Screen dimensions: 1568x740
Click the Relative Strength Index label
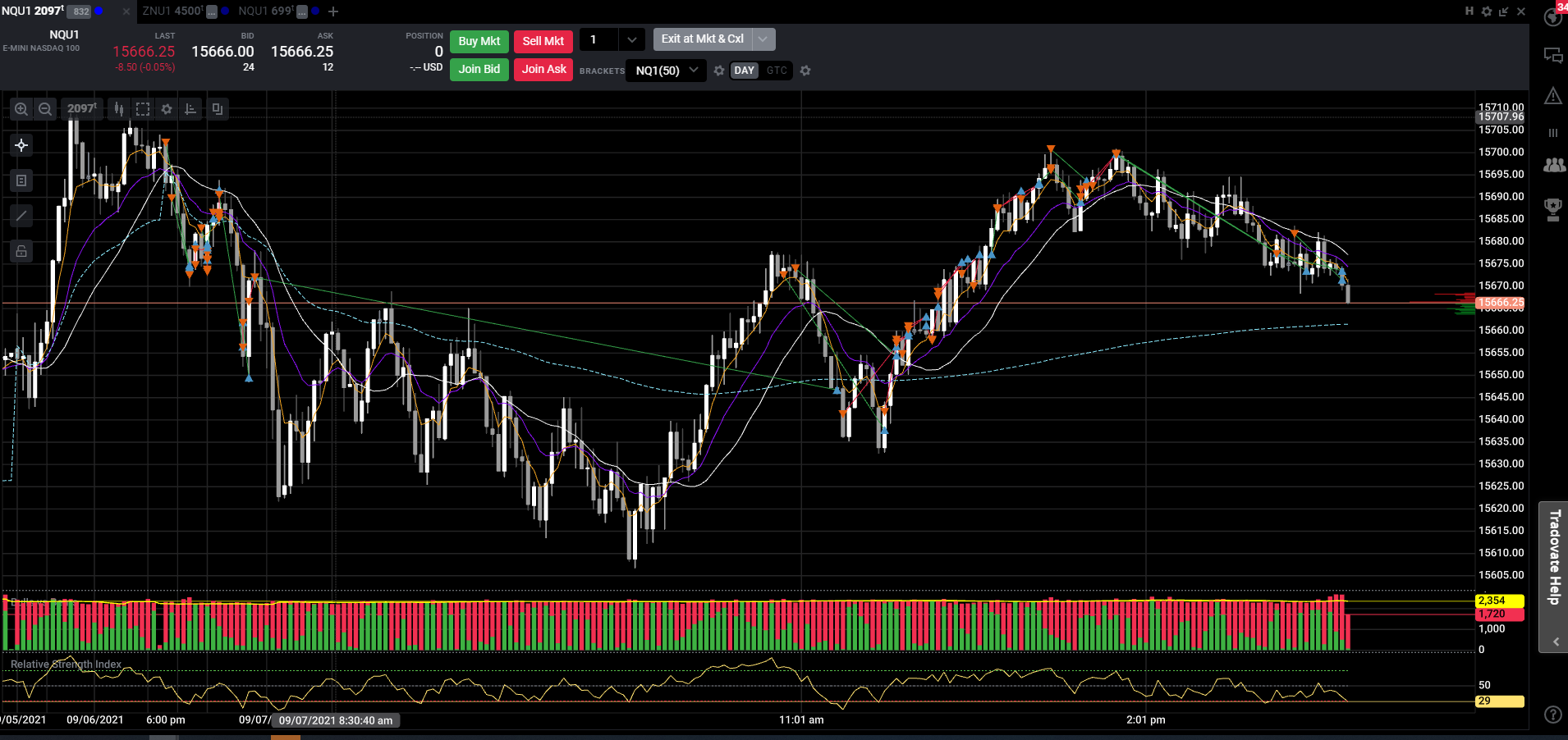66,665
